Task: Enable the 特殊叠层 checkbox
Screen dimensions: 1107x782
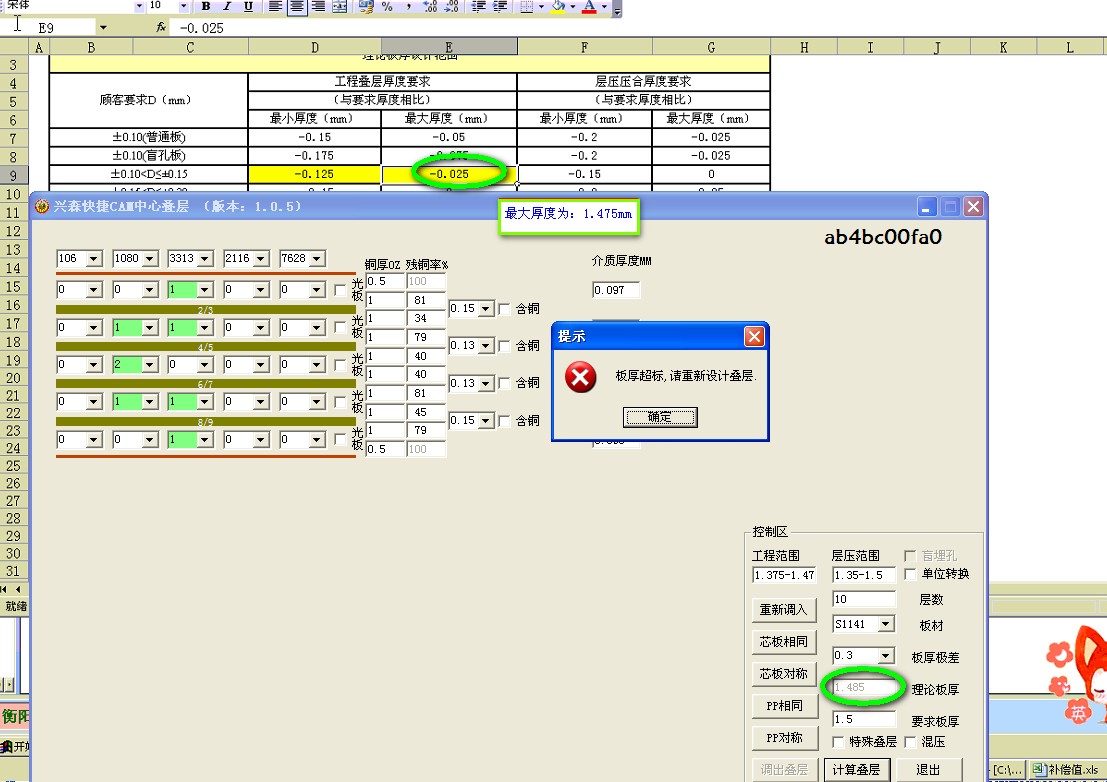Action: tap(837, 742)
